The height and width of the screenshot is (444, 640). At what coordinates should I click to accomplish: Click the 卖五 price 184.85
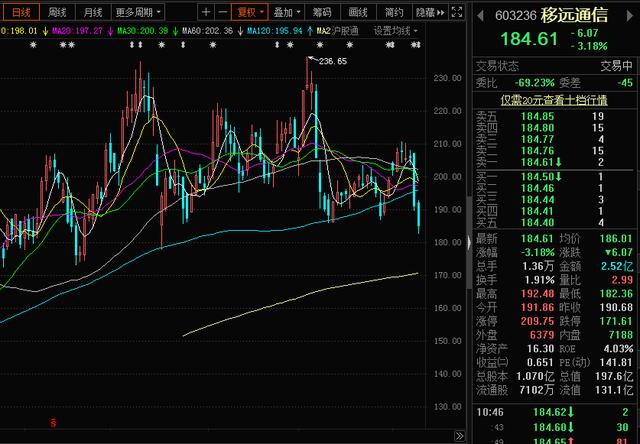click(x=538, y=117)
